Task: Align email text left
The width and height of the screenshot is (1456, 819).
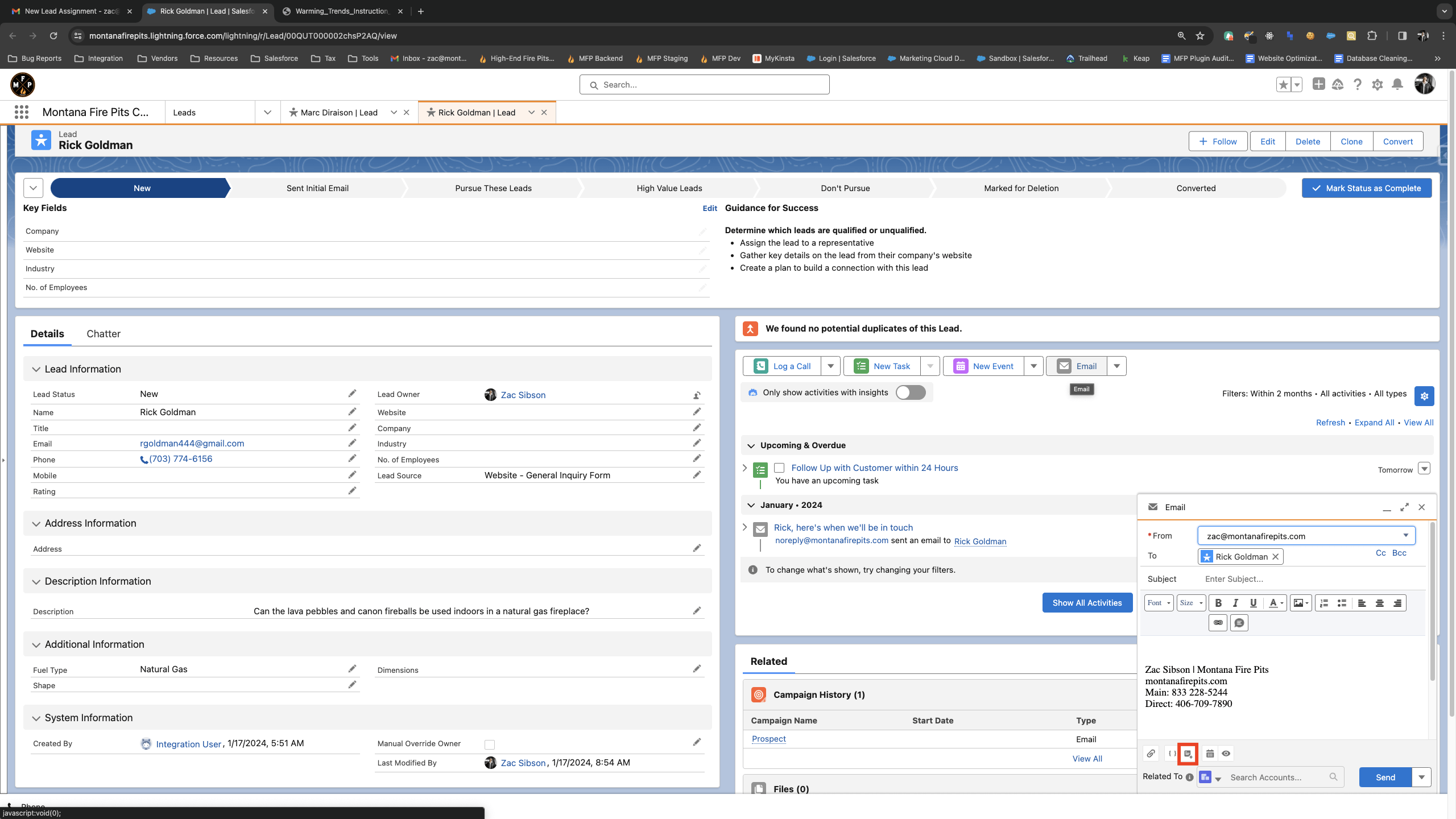Action: [1362, 603]
